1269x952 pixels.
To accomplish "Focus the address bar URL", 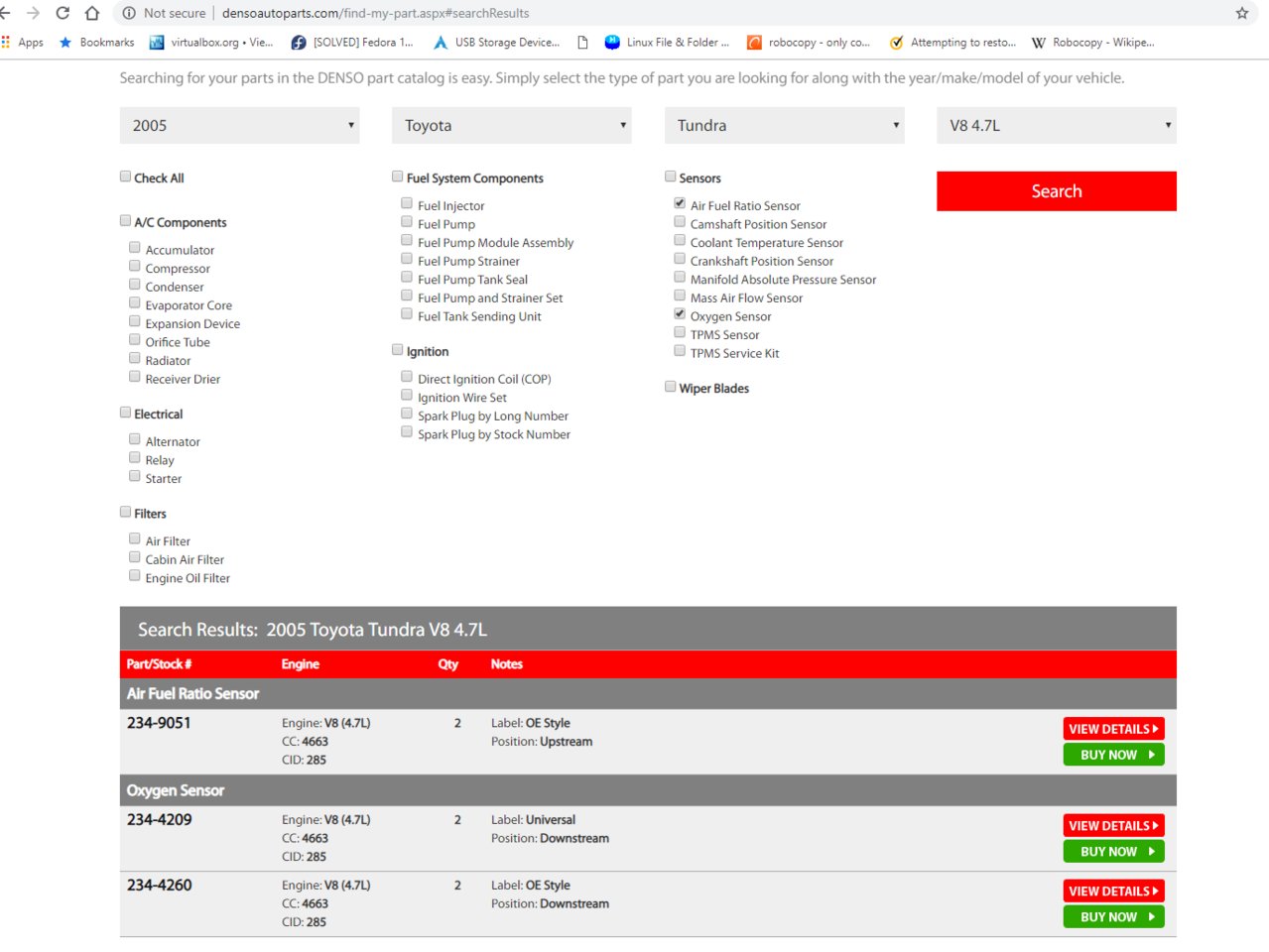I will [x=375, y=13].
